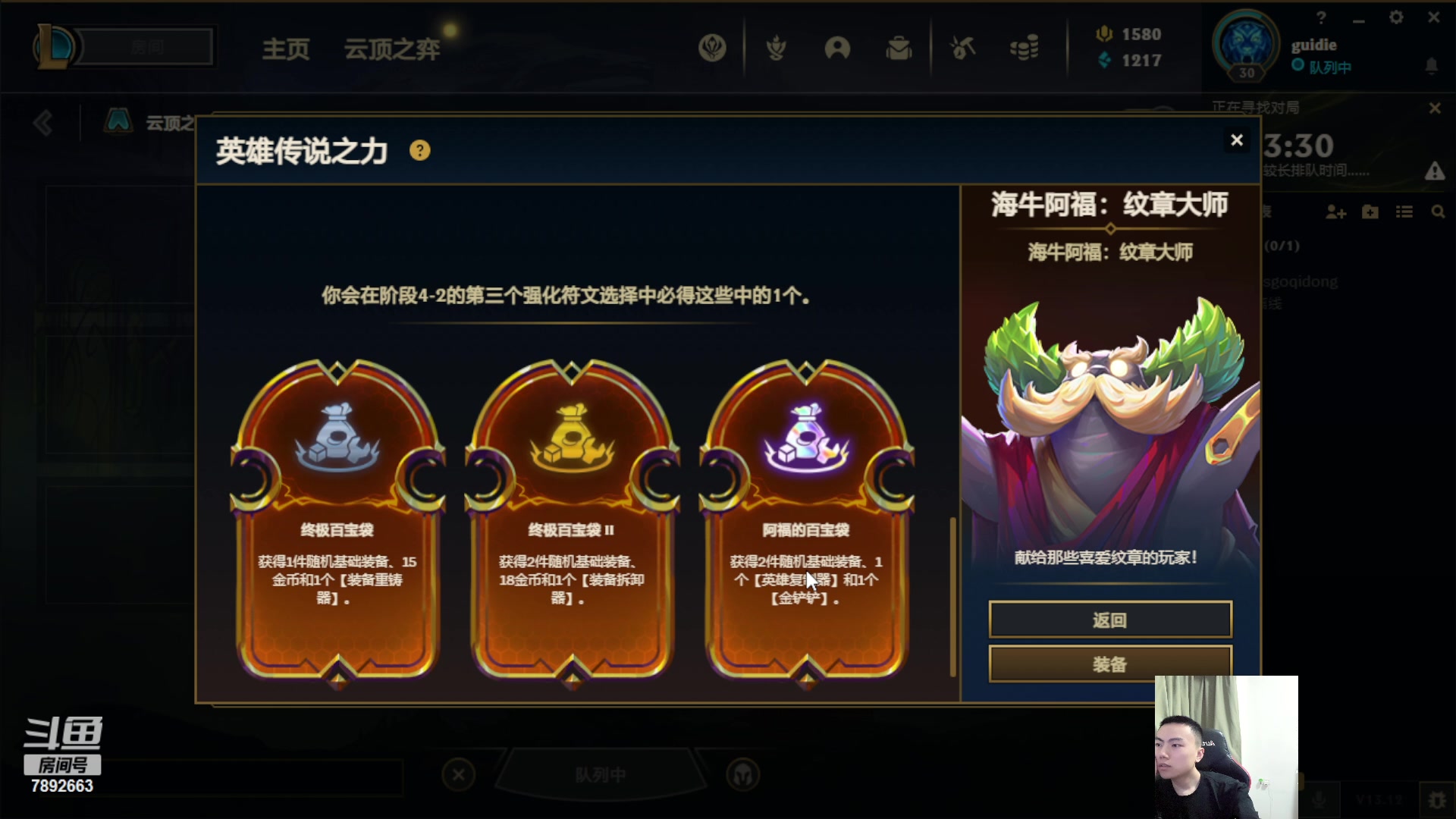Viewport: 1456px width, 819px height.
Task: Open the store coins icon
Action: (1024, 49)
